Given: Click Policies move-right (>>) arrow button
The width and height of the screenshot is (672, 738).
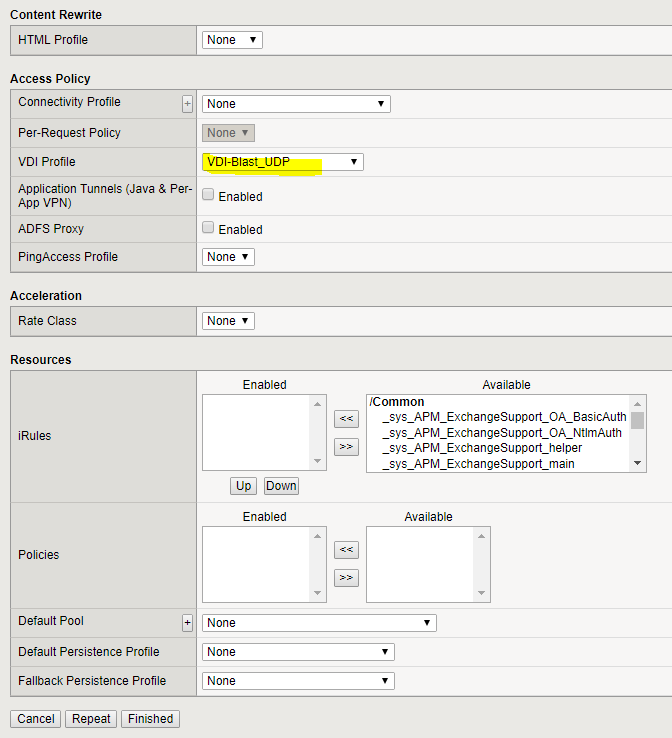Looking at the screenshot, I should click(x=346, y=577).
